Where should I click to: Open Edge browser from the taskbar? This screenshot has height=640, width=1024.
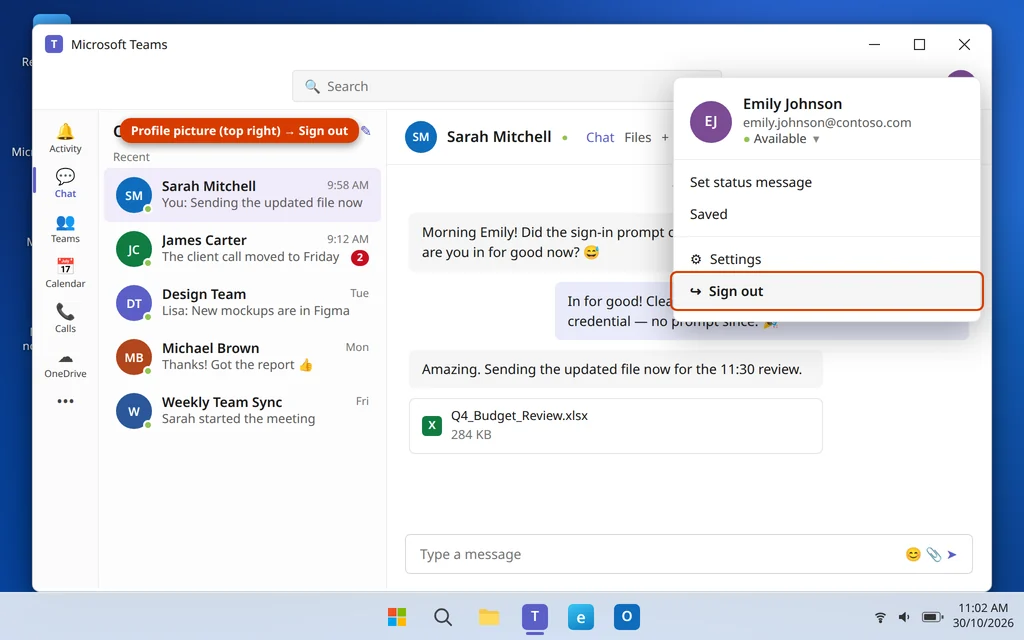[581, 616]
